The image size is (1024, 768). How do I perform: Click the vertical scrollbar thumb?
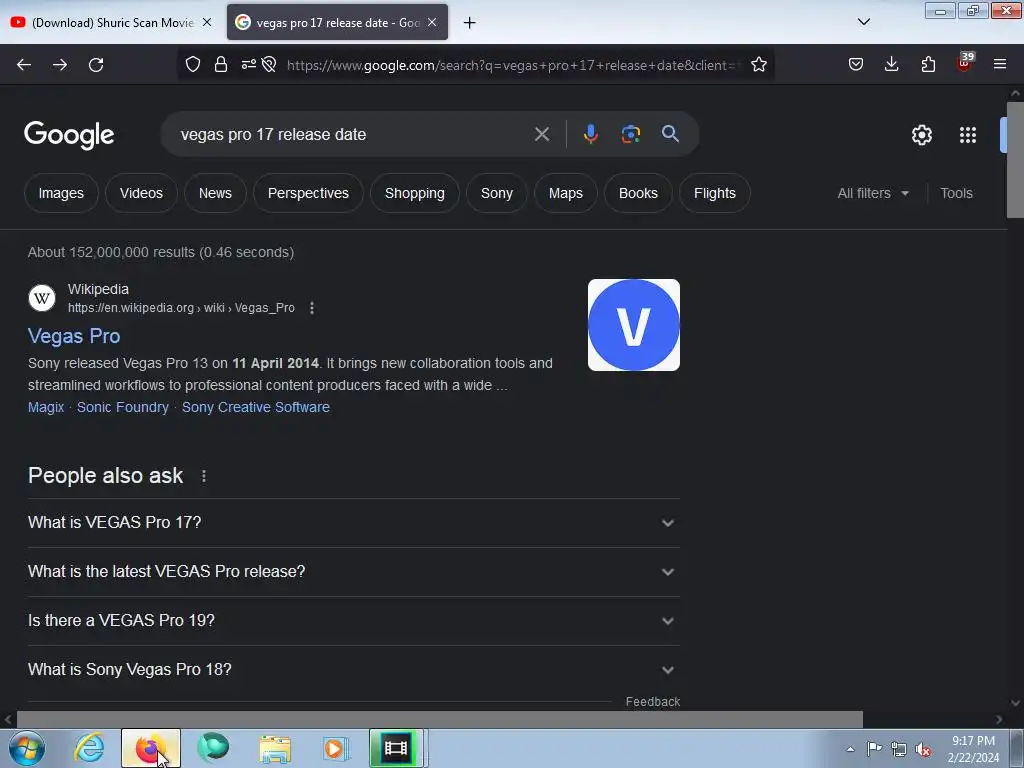pyautogui.click(x=1015, y=160)
